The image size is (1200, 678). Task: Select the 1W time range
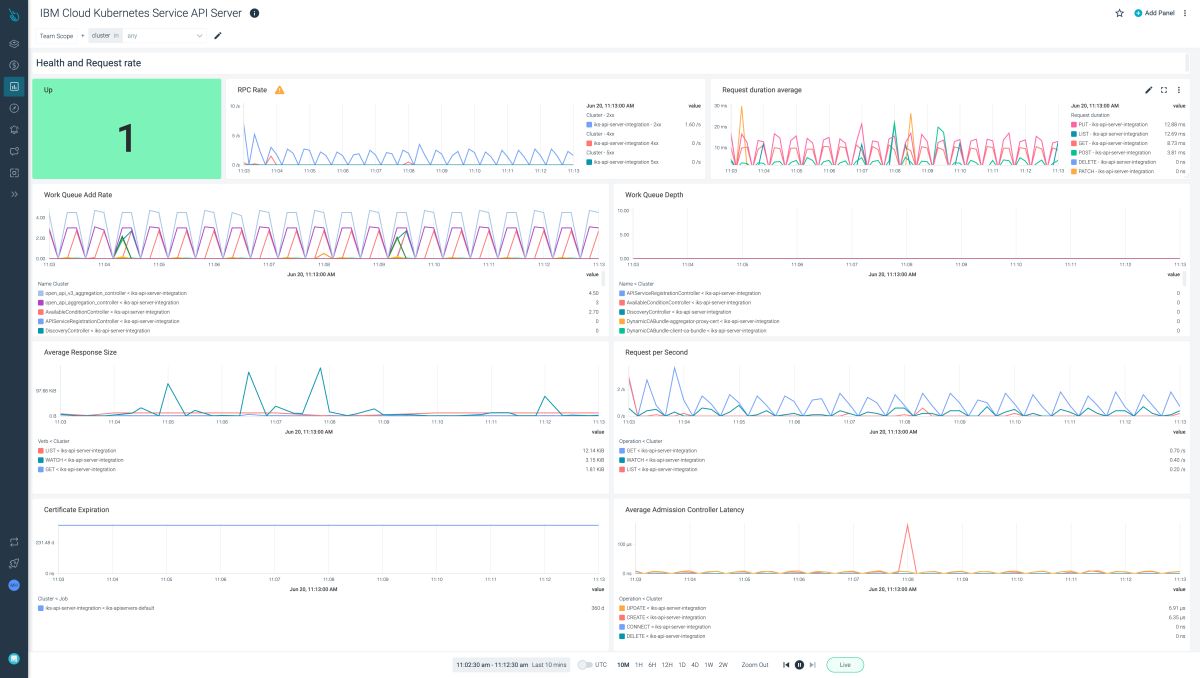point(709,664)
